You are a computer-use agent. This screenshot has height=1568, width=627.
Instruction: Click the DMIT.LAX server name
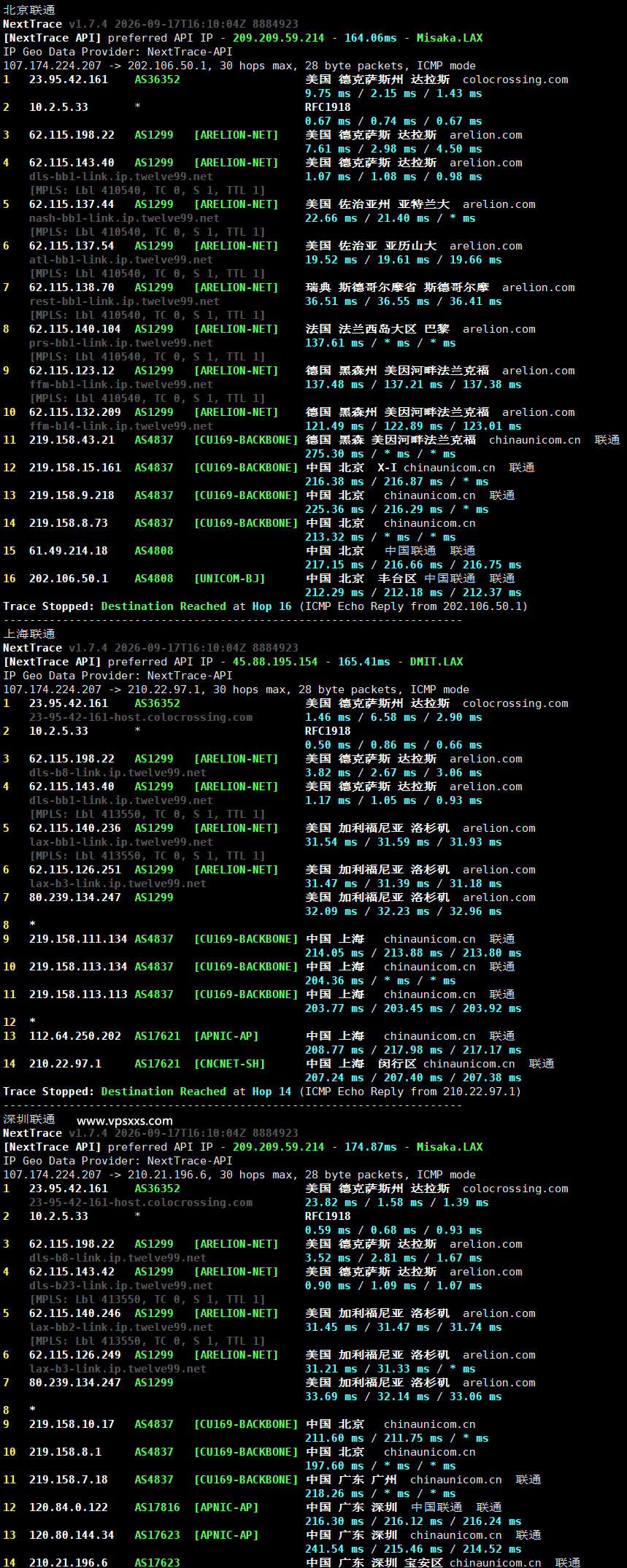pos(436,662)
